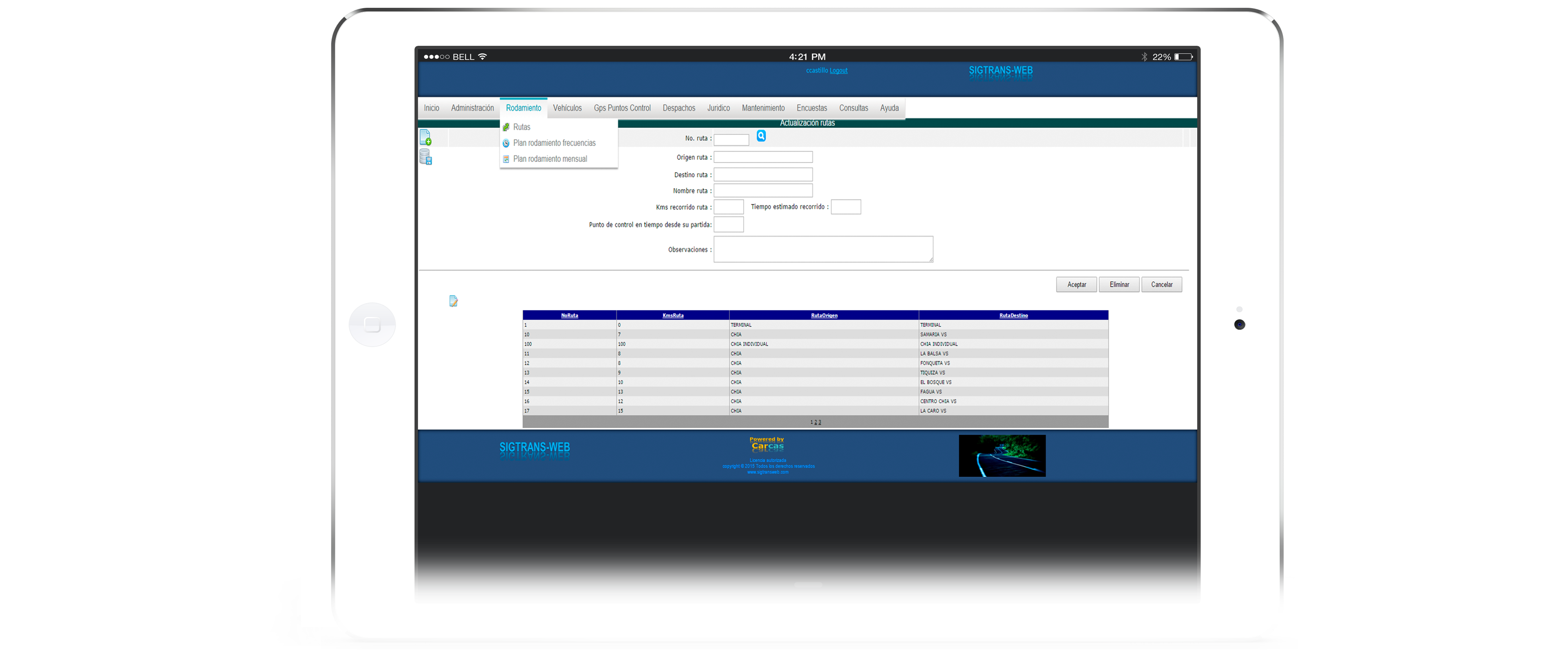Click the No. ruta input field
The height and width of the screenshot is (657, 1568).
(x=731, y=139)
